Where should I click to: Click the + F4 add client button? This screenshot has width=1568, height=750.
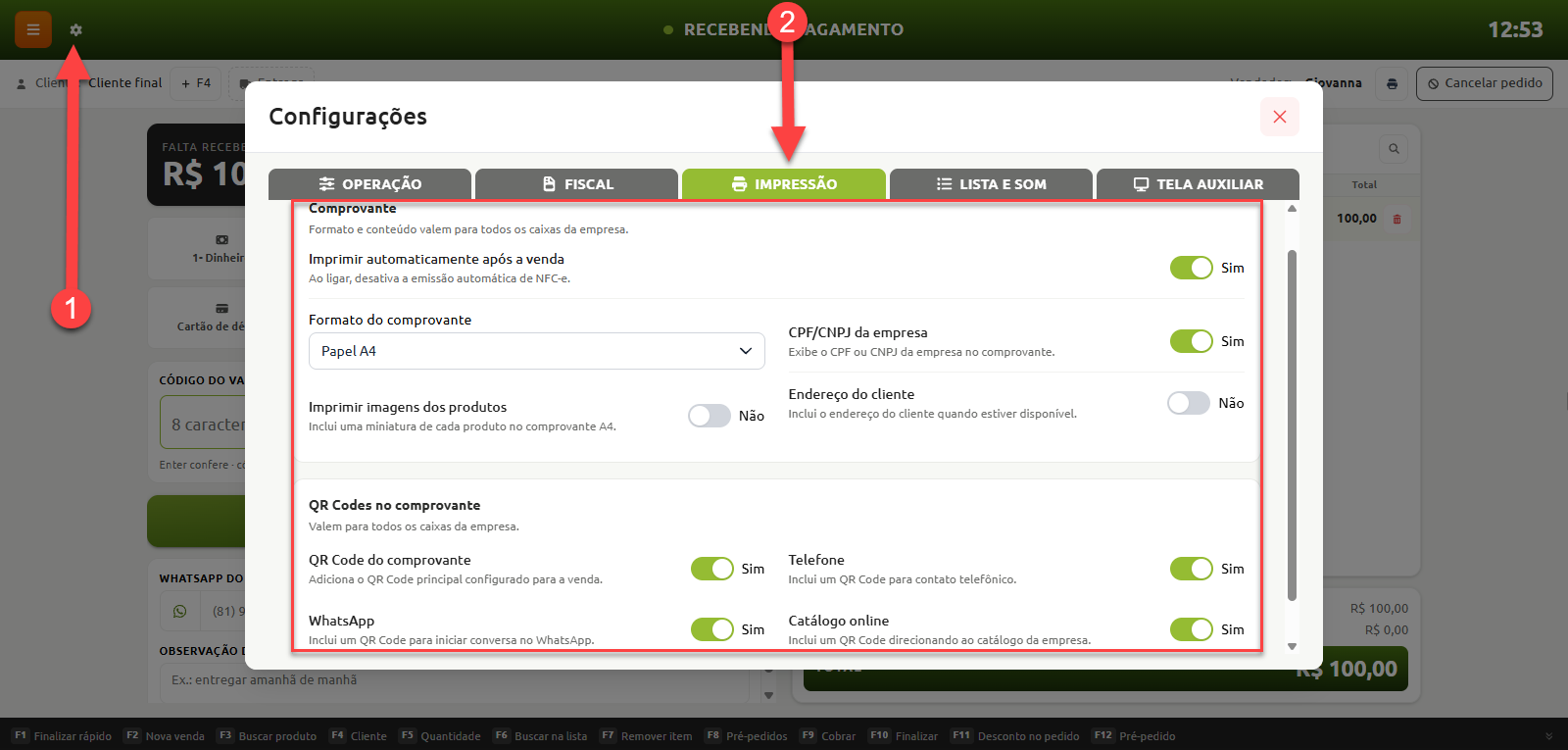pyautogui.click(x=196, y=83)
